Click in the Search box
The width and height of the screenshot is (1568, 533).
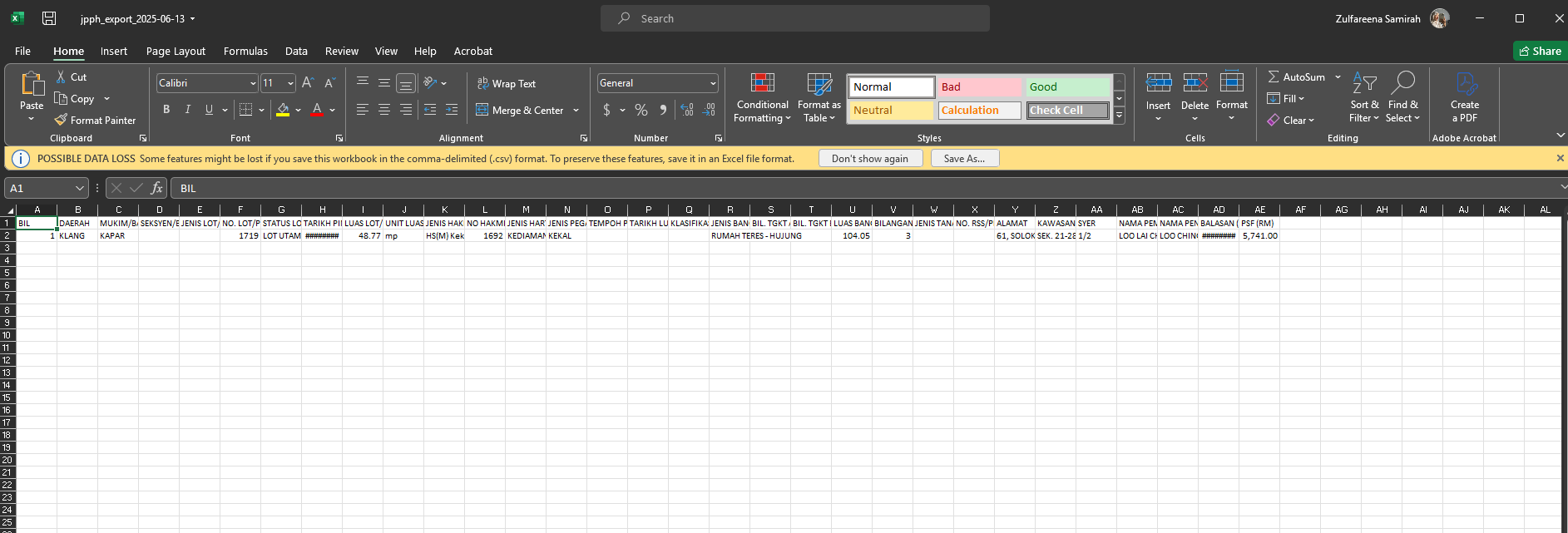794,18
